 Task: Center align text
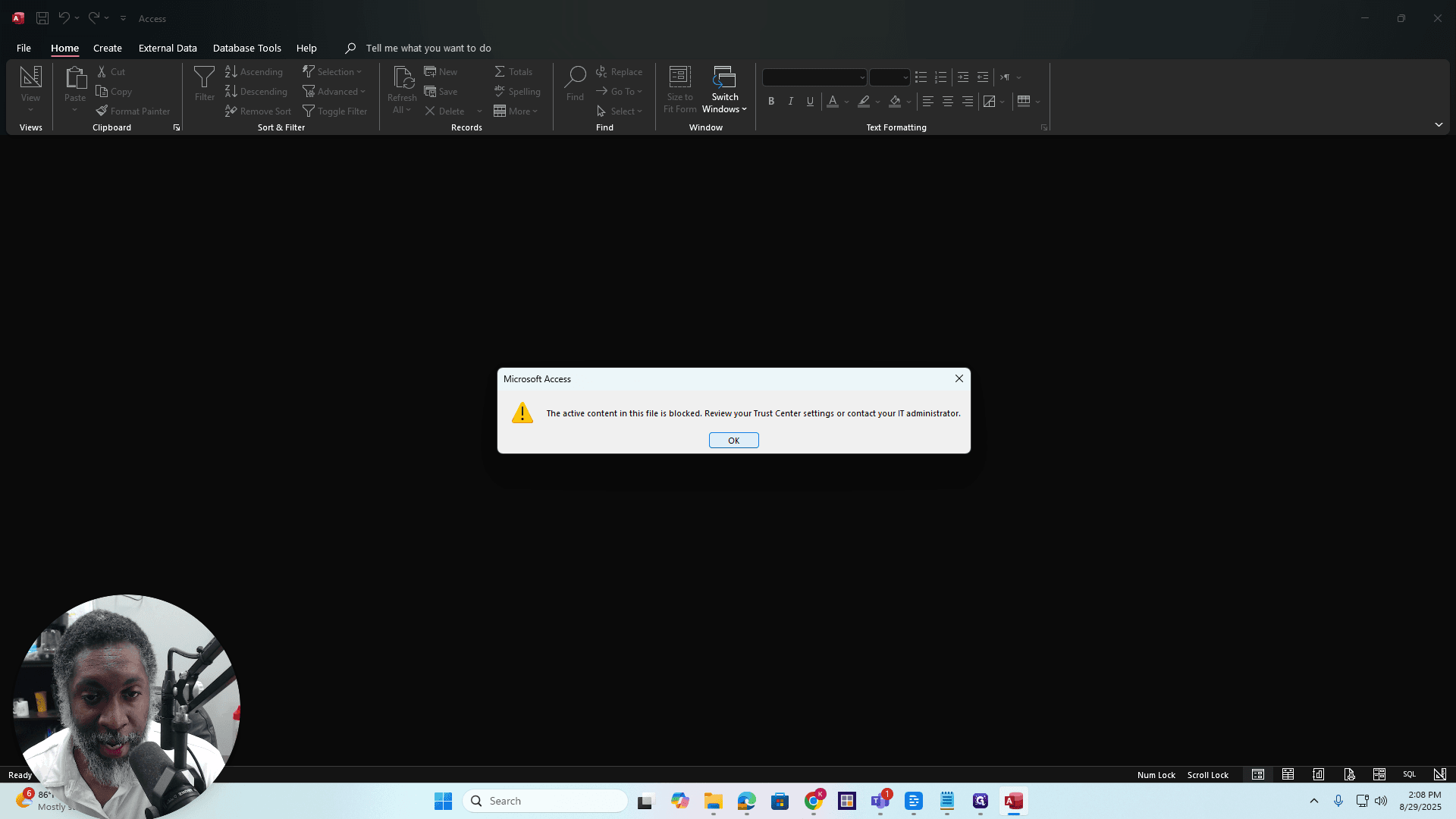(947, 101)
